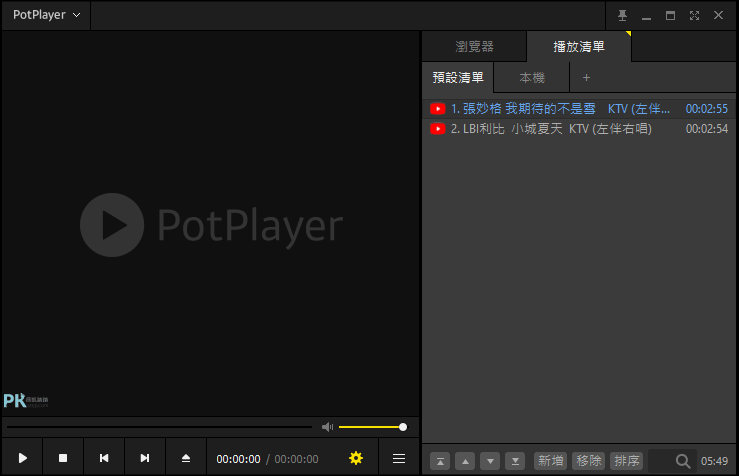Switch to fullscreen mode

tap(694, 16)
